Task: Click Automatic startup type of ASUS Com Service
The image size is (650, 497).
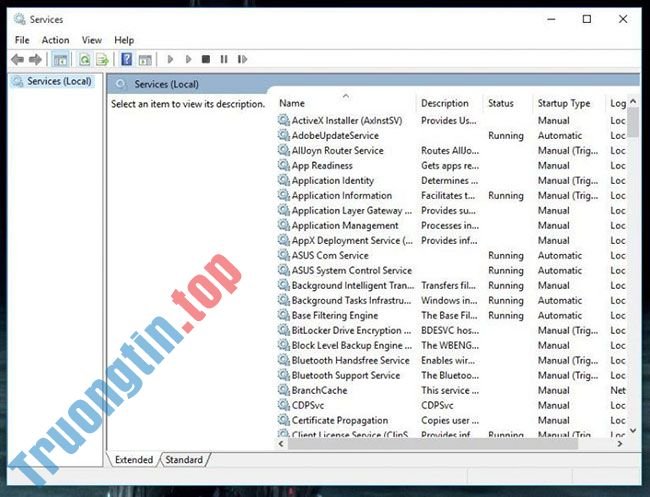Action: [x=560, y=255]
